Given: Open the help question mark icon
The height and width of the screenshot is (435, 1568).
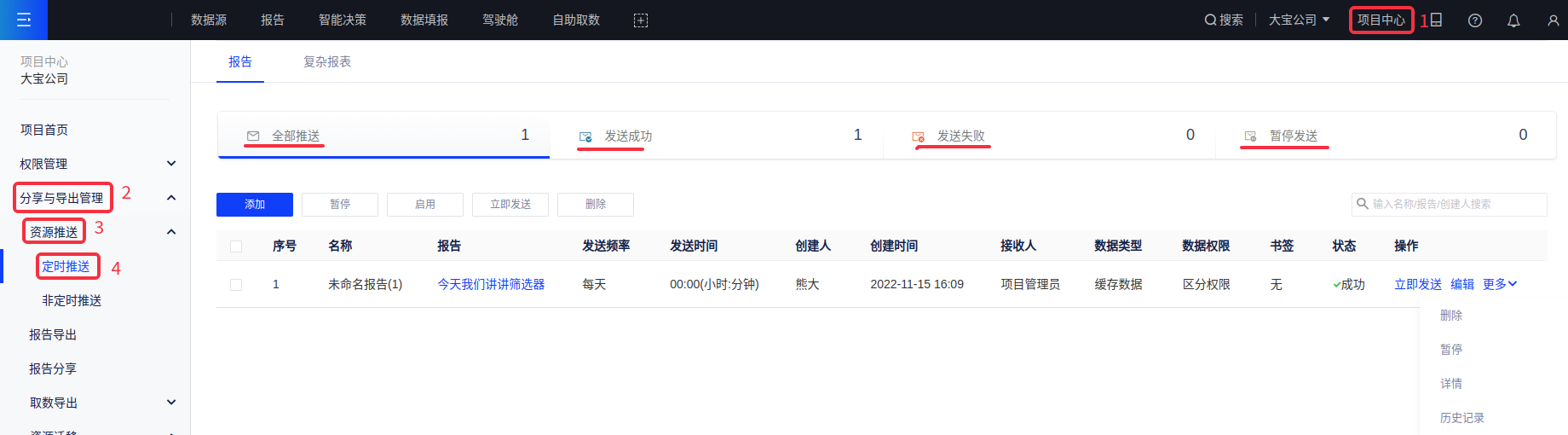Looking at the screenshot, I should (1475, 20).
